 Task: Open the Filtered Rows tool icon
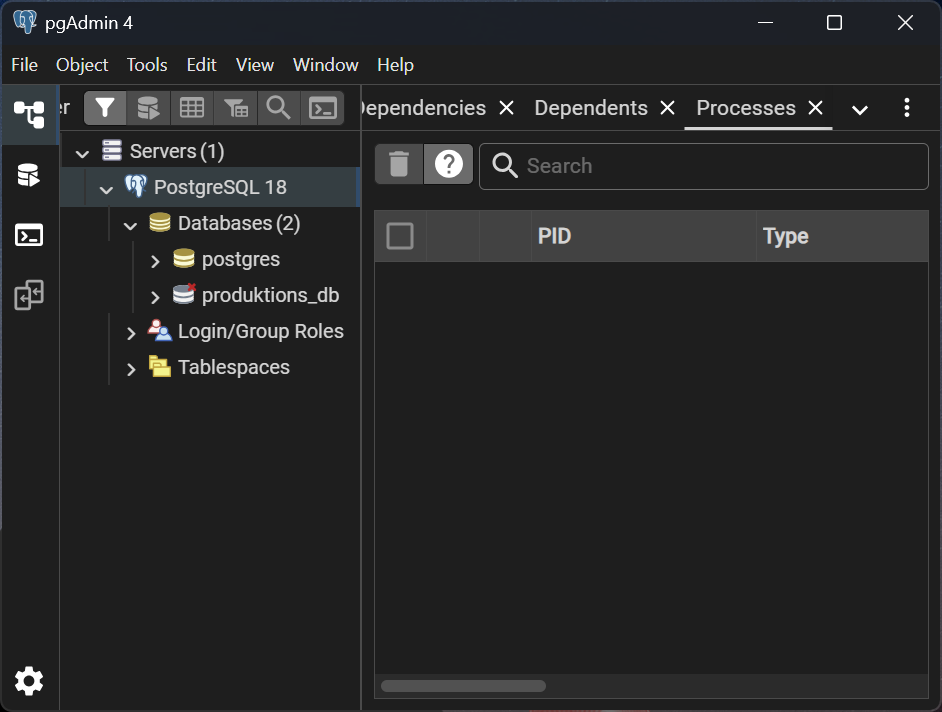click(x=235, y=108)
